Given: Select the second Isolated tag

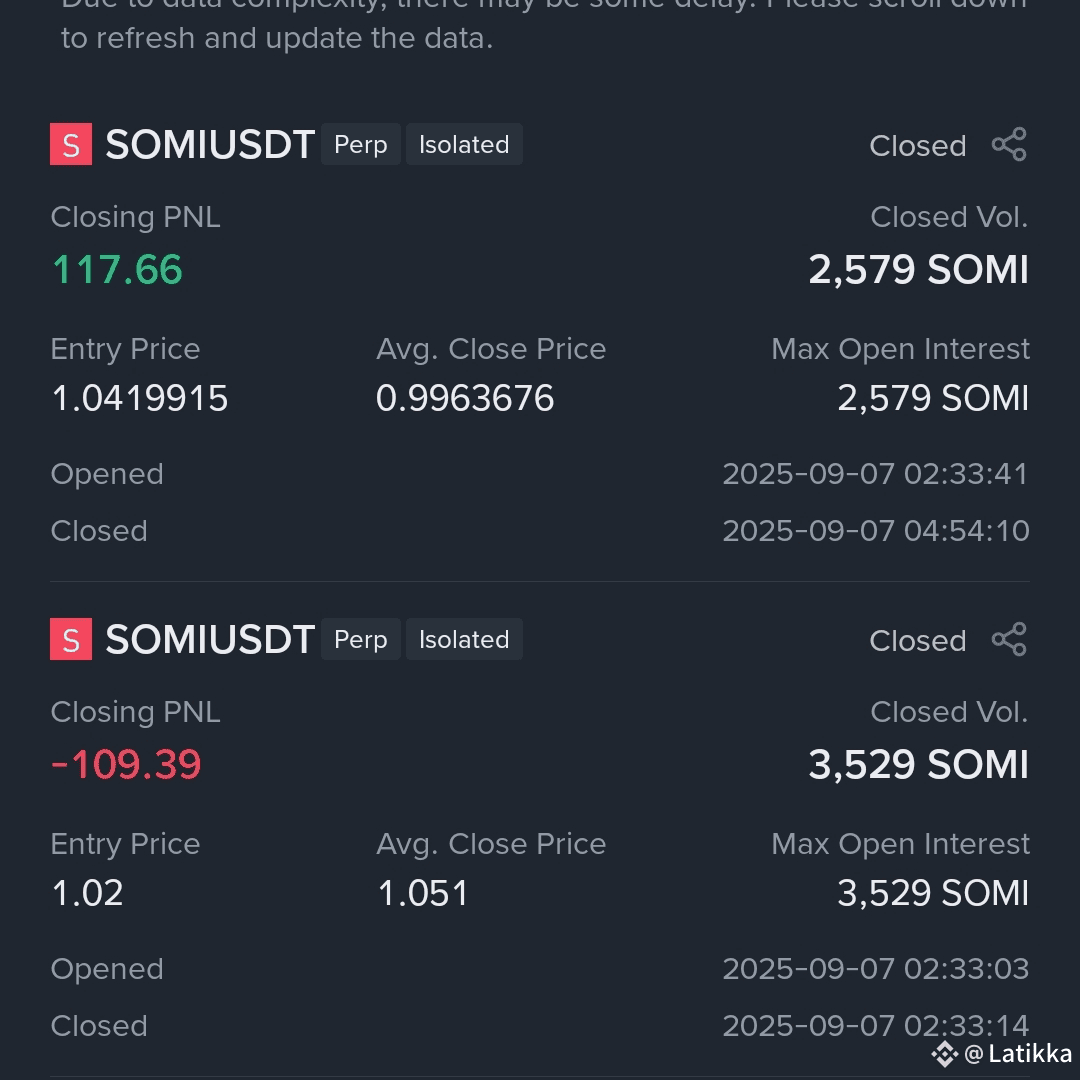Looking at the screenshot, I should (464, 639).
